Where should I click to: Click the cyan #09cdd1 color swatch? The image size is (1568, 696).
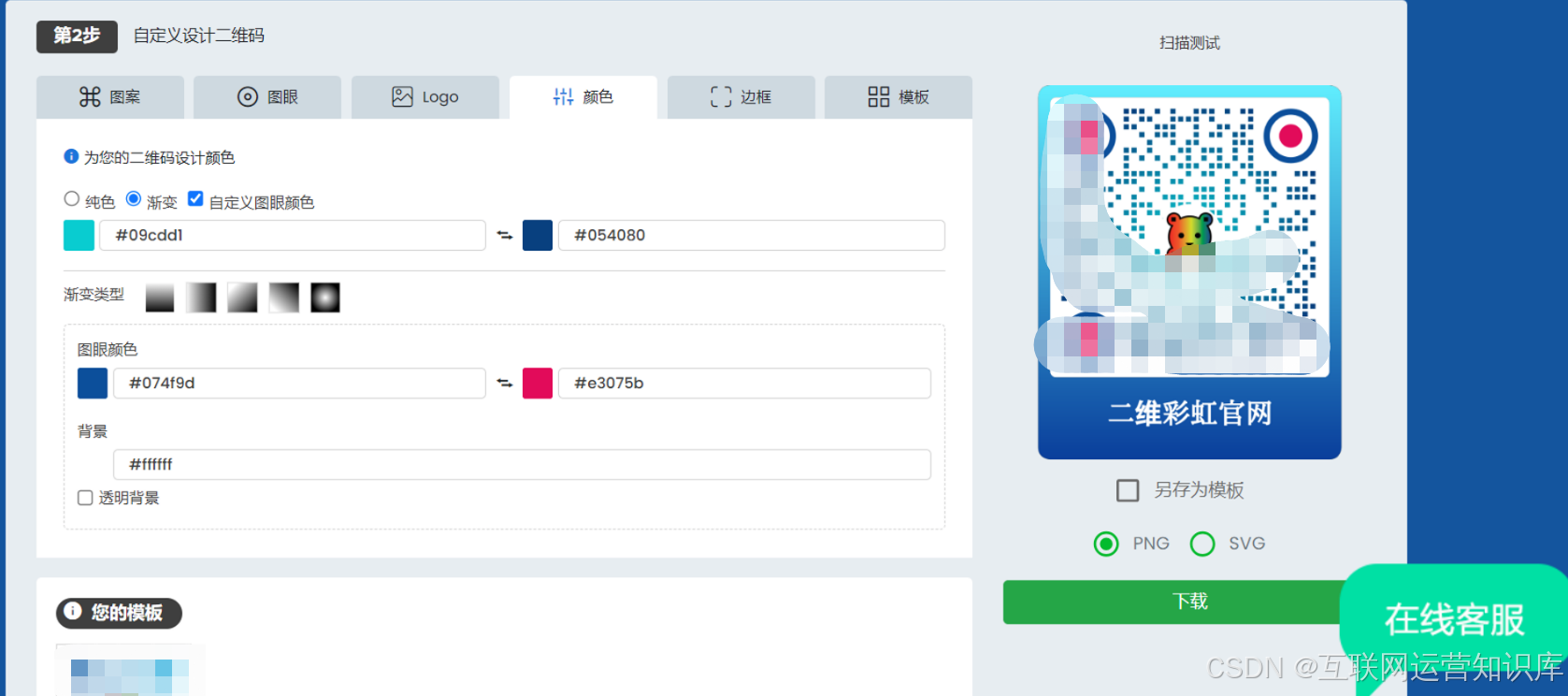79,235
